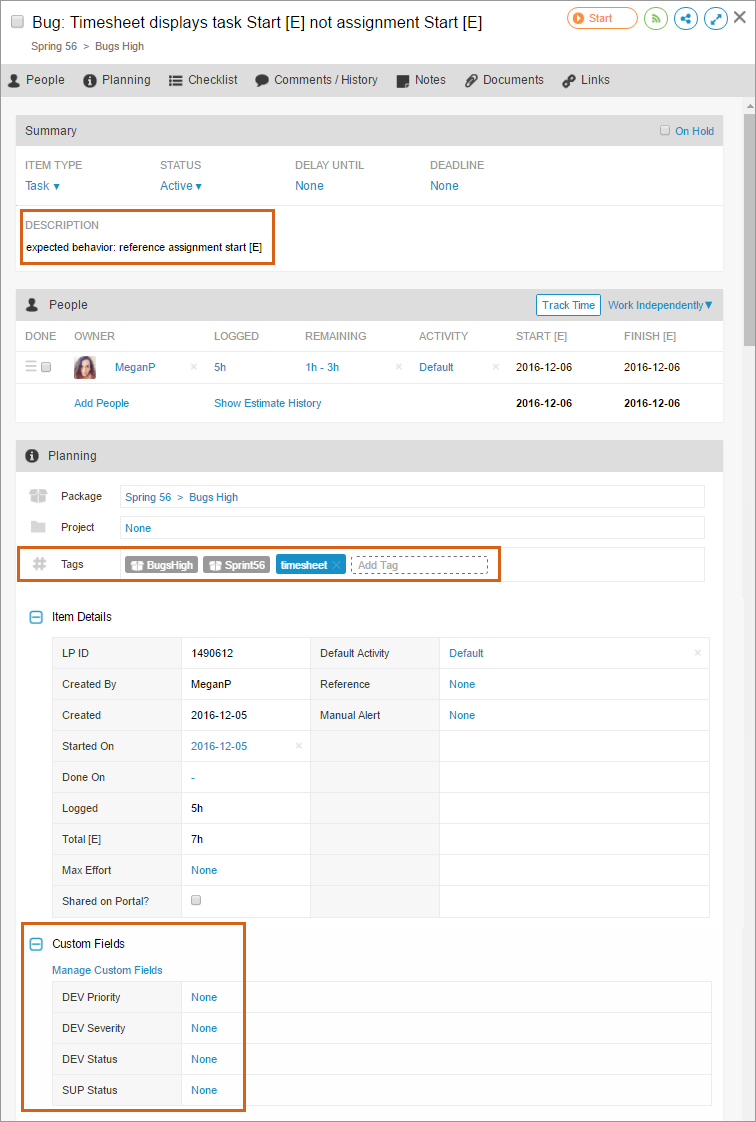This screenshot has height=1122, width=756.
Task: Remove the timesheet tag with its X
Action: pyautogui.click(x=337, y=565)
